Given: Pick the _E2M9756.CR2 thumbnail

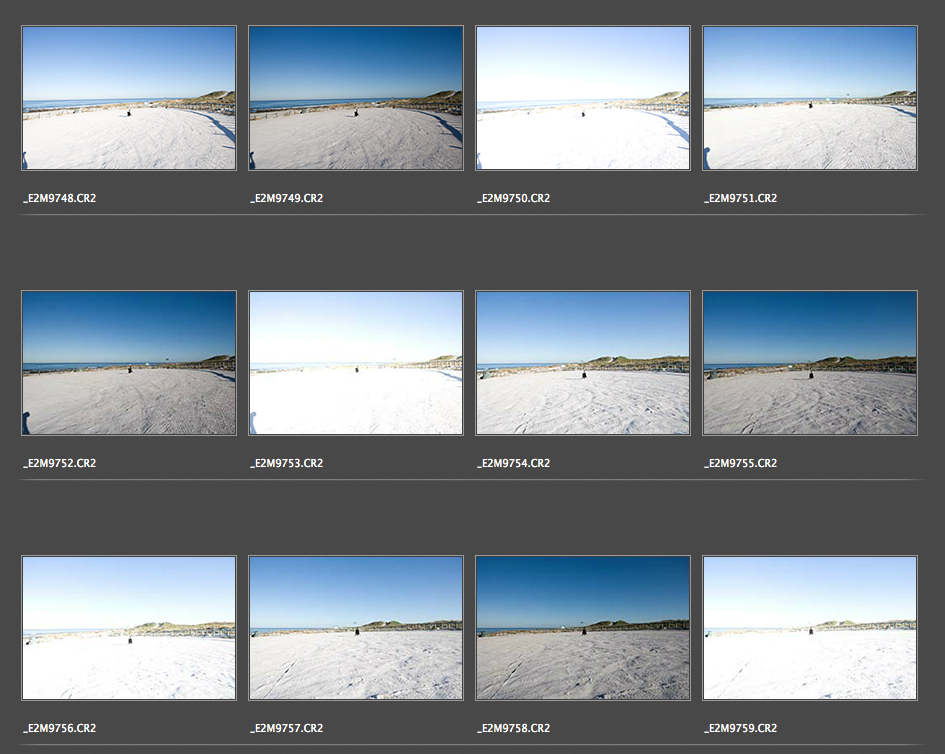Looking at the screenshot, I should click(129, 628).
